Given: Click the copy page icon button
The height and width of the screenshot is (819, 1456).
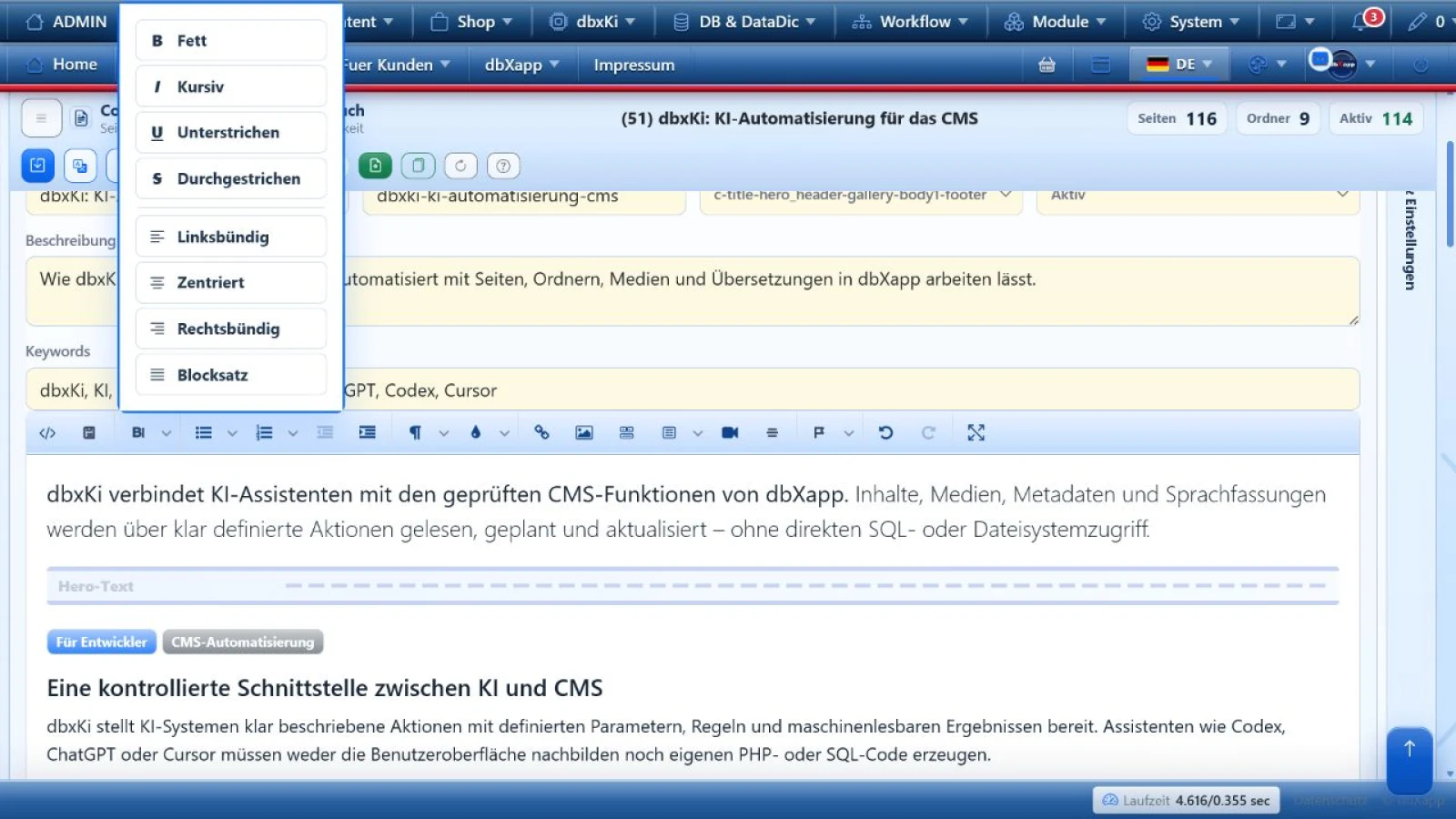Looking at the screenshot, I should 419,166.
